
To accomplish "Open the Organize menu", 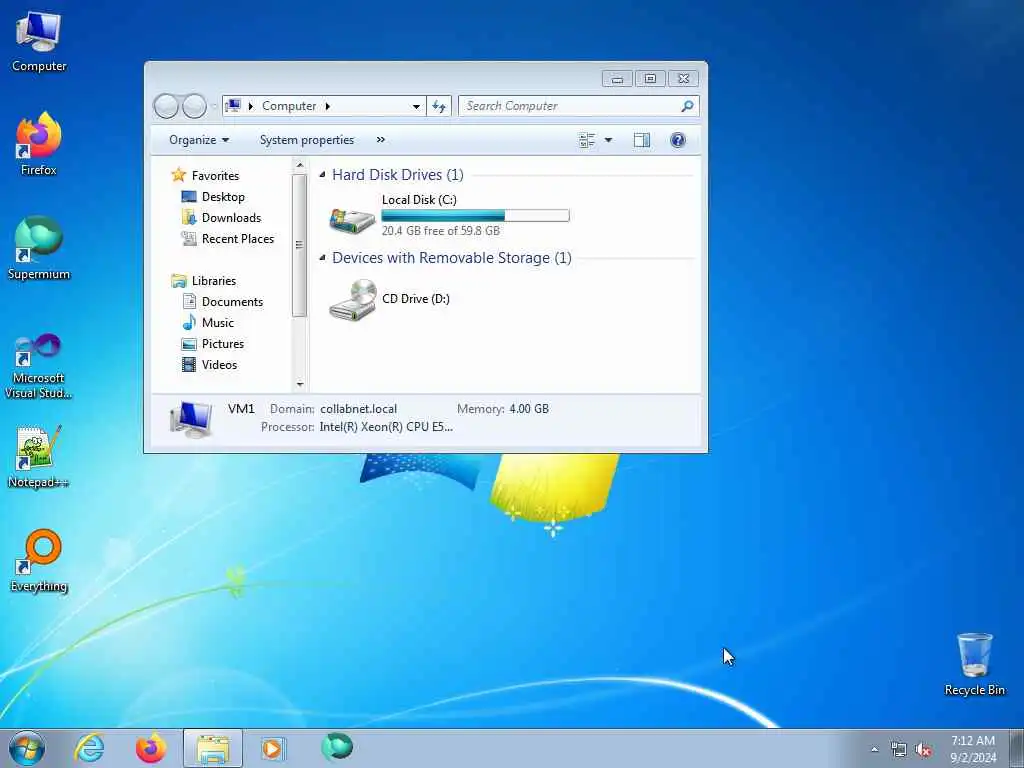I will (x=199, y=140).
